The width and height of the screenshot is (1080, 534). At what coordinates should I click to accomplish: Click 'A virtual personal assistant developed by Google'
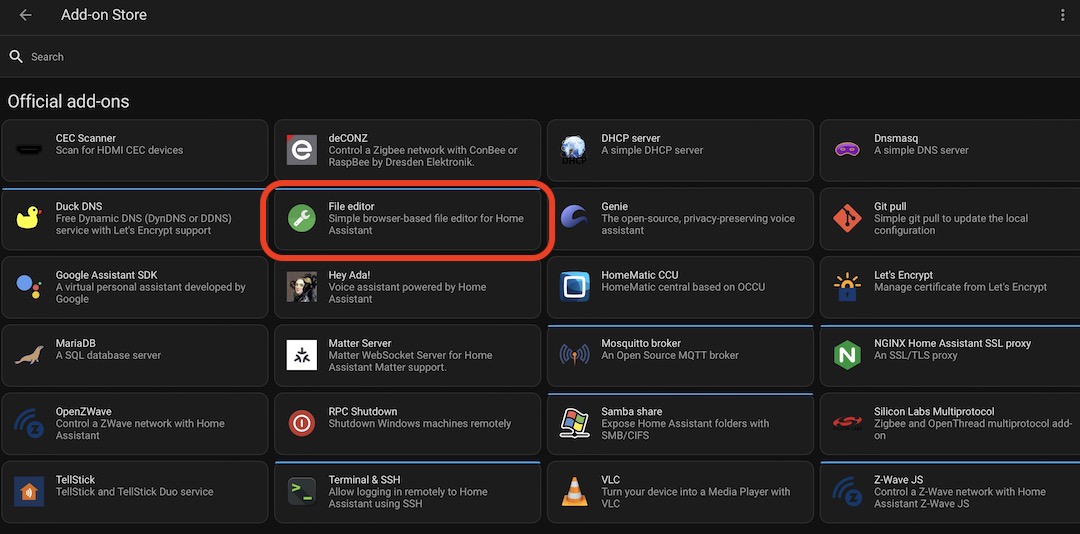pyautogui.click(x=151, y=293)
